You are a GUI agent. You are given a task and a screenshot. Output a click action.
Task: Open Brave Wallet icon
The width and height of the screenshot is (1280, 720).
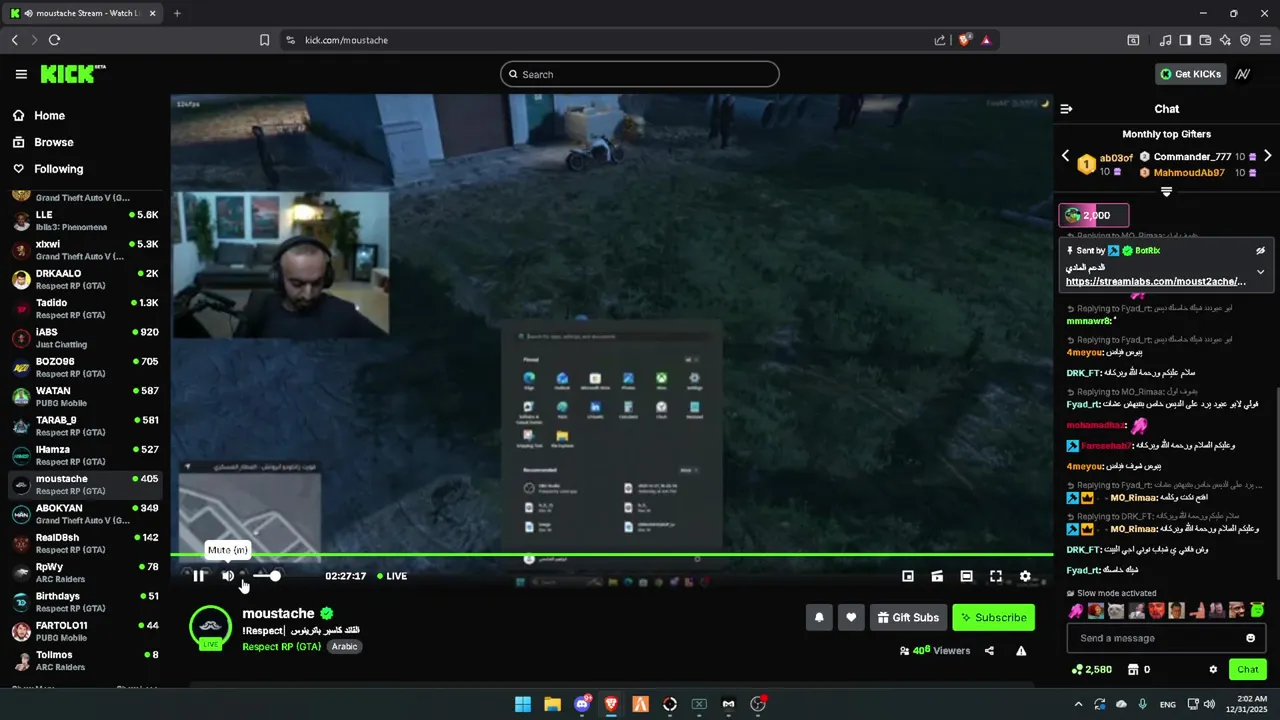tap(1205, 40)
